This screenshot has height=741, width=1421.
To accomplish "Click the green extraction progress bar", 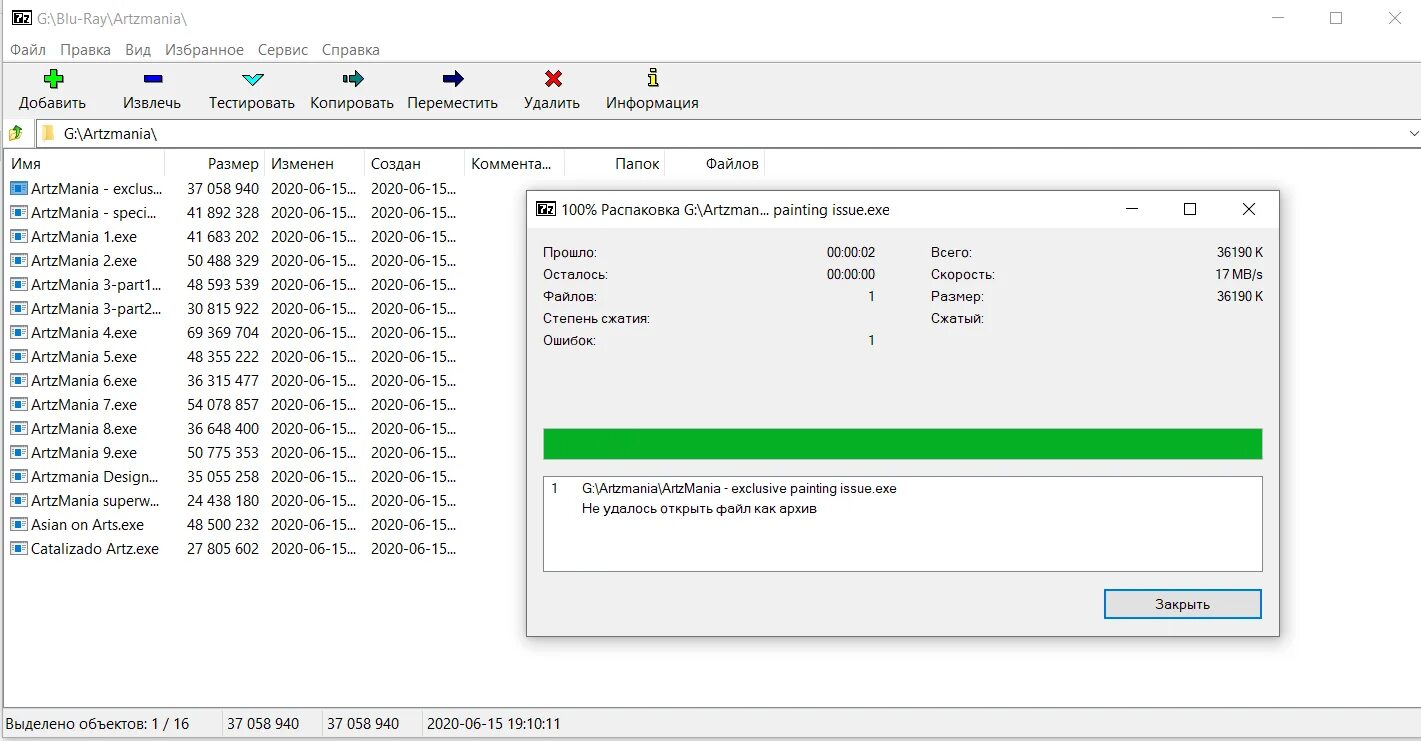I will pyautogui.click(x=902, y=444).
